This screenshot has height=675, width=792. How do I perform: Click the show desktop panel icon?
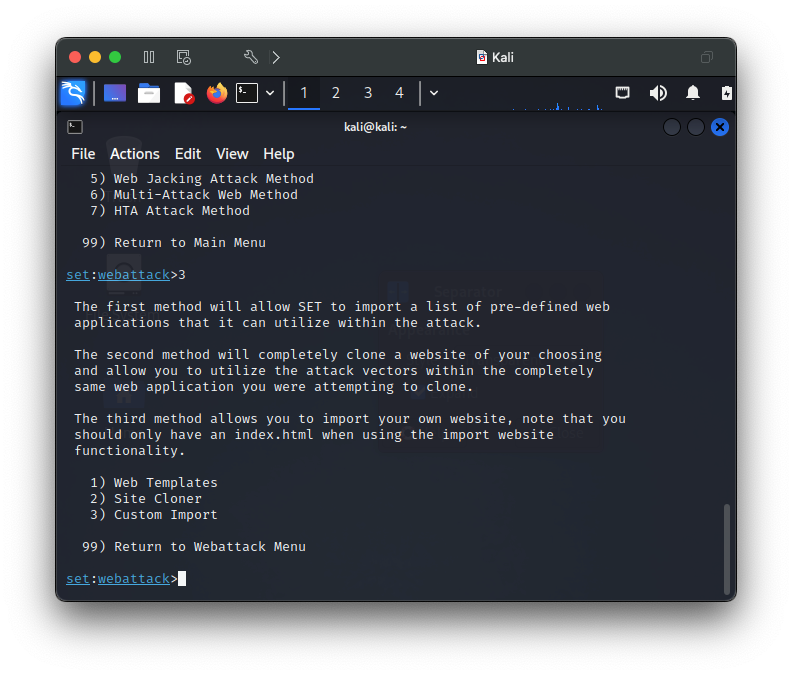coord(115,93)
